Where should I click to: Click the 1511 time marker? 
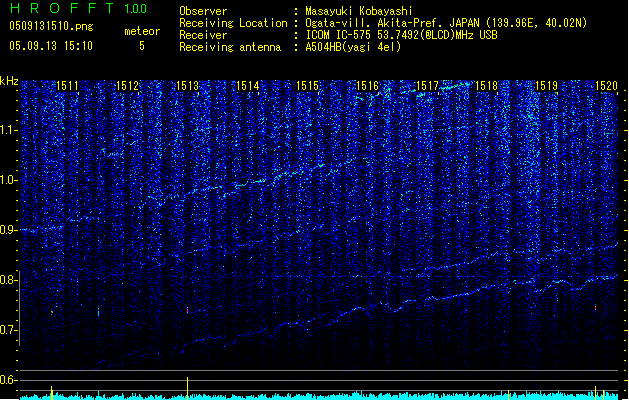[x=67, y=85]
